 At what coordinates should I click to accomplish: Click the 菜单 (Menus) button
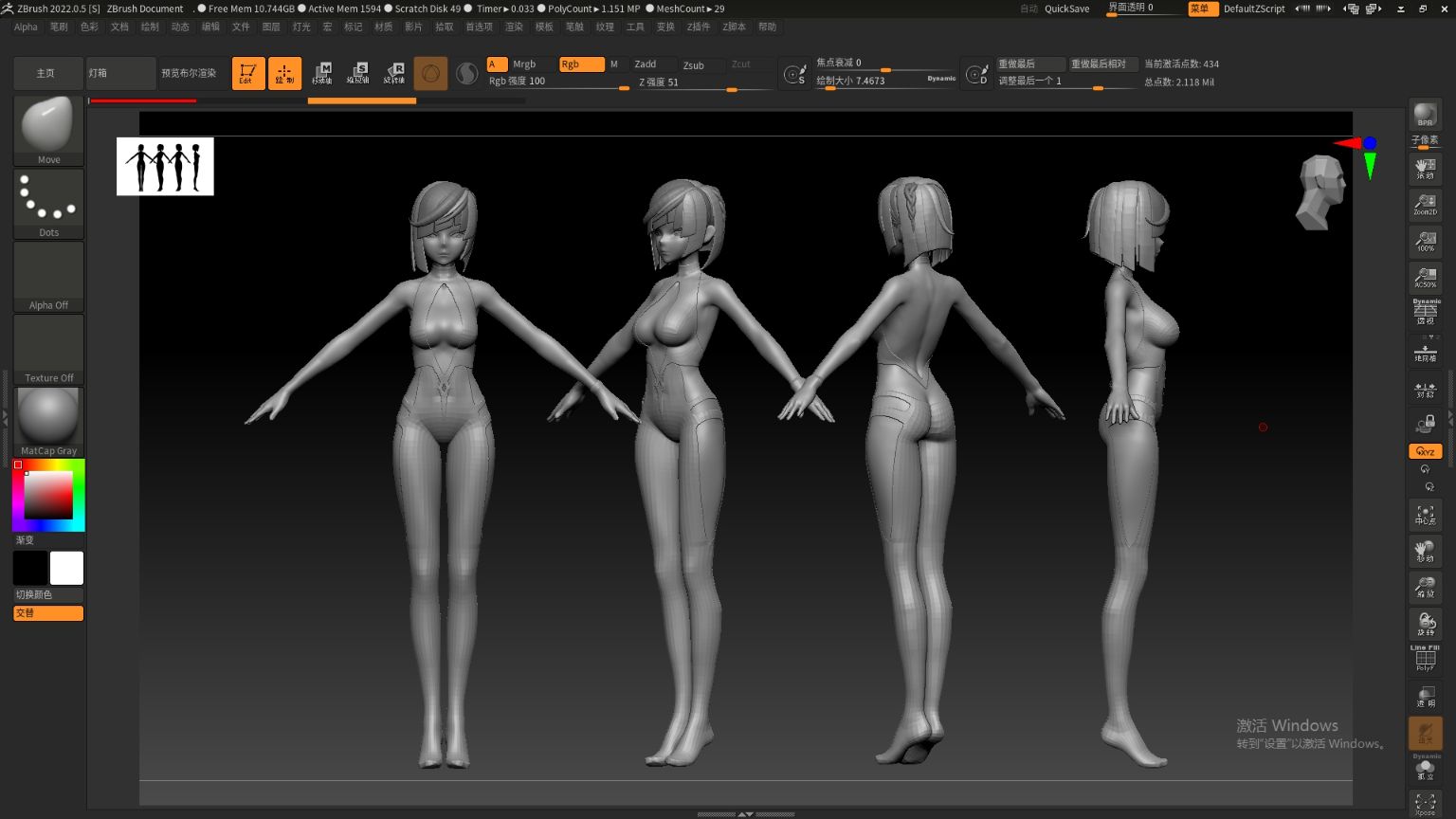pyautogui.click(x=1202, y=9)
